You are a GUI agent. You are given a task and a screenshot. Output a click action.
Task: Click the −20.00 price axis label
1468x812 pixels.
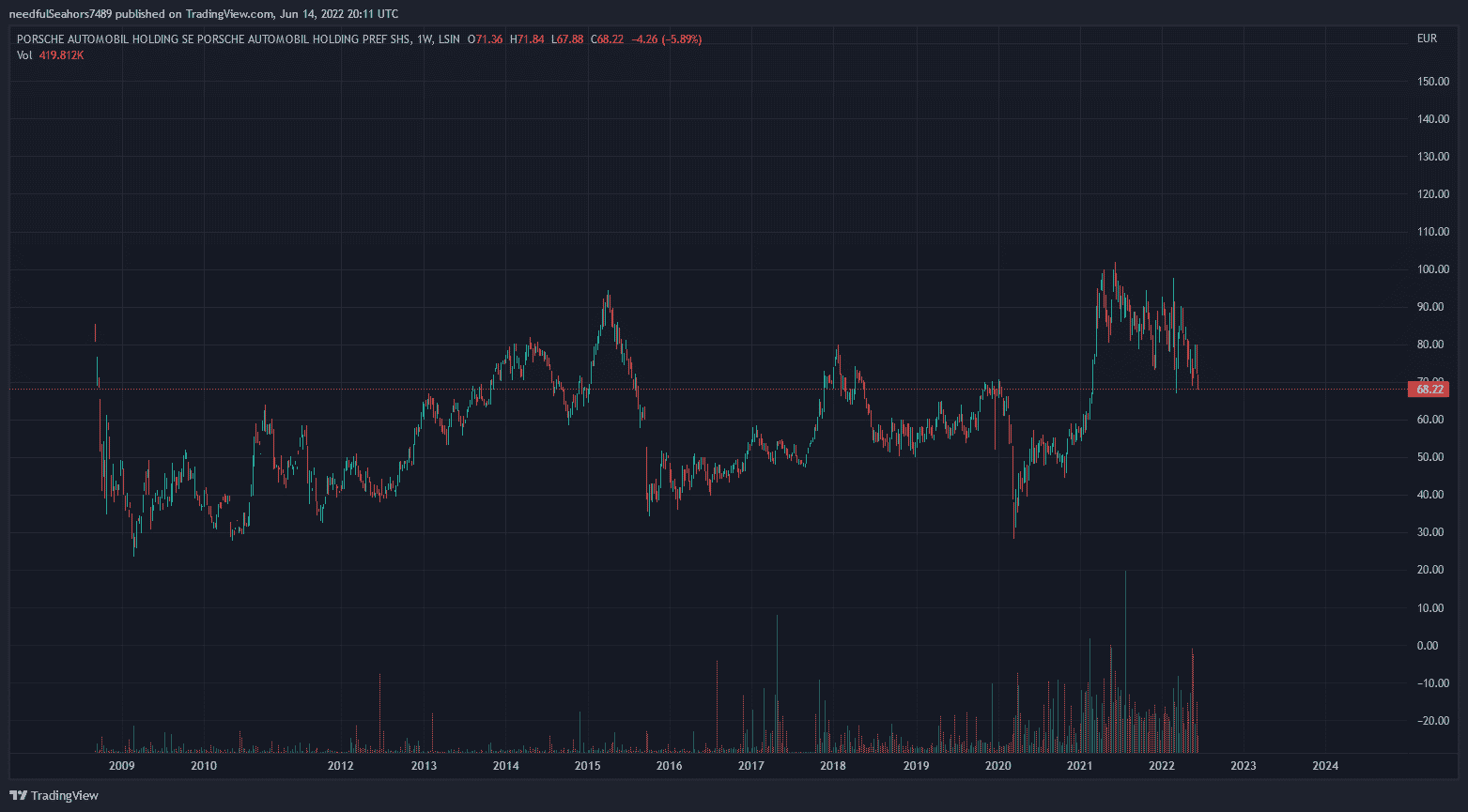(x=1433, y=721)
